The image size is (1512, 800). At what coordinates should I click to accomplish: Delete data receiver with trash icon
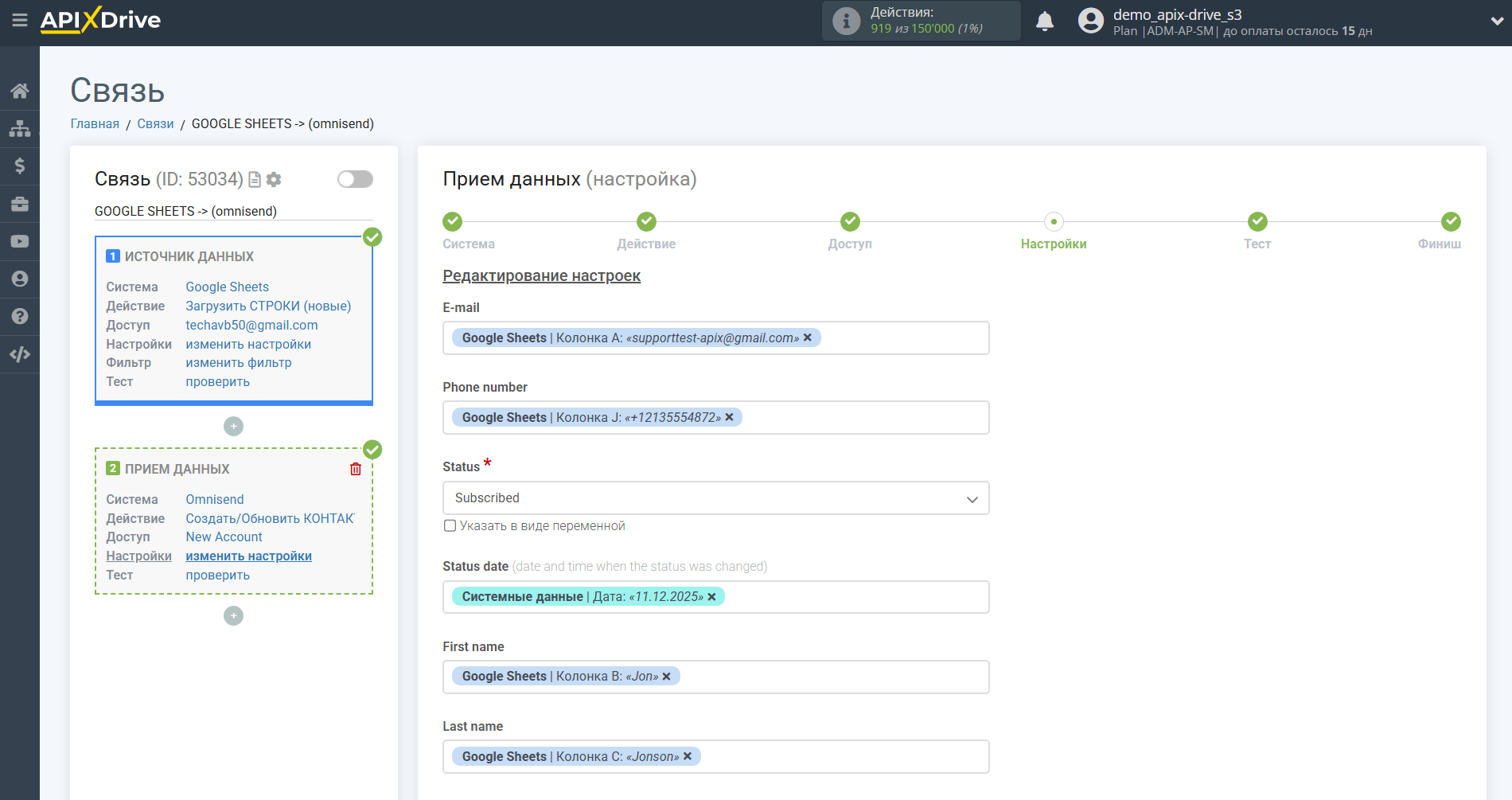tap(356, 469)
